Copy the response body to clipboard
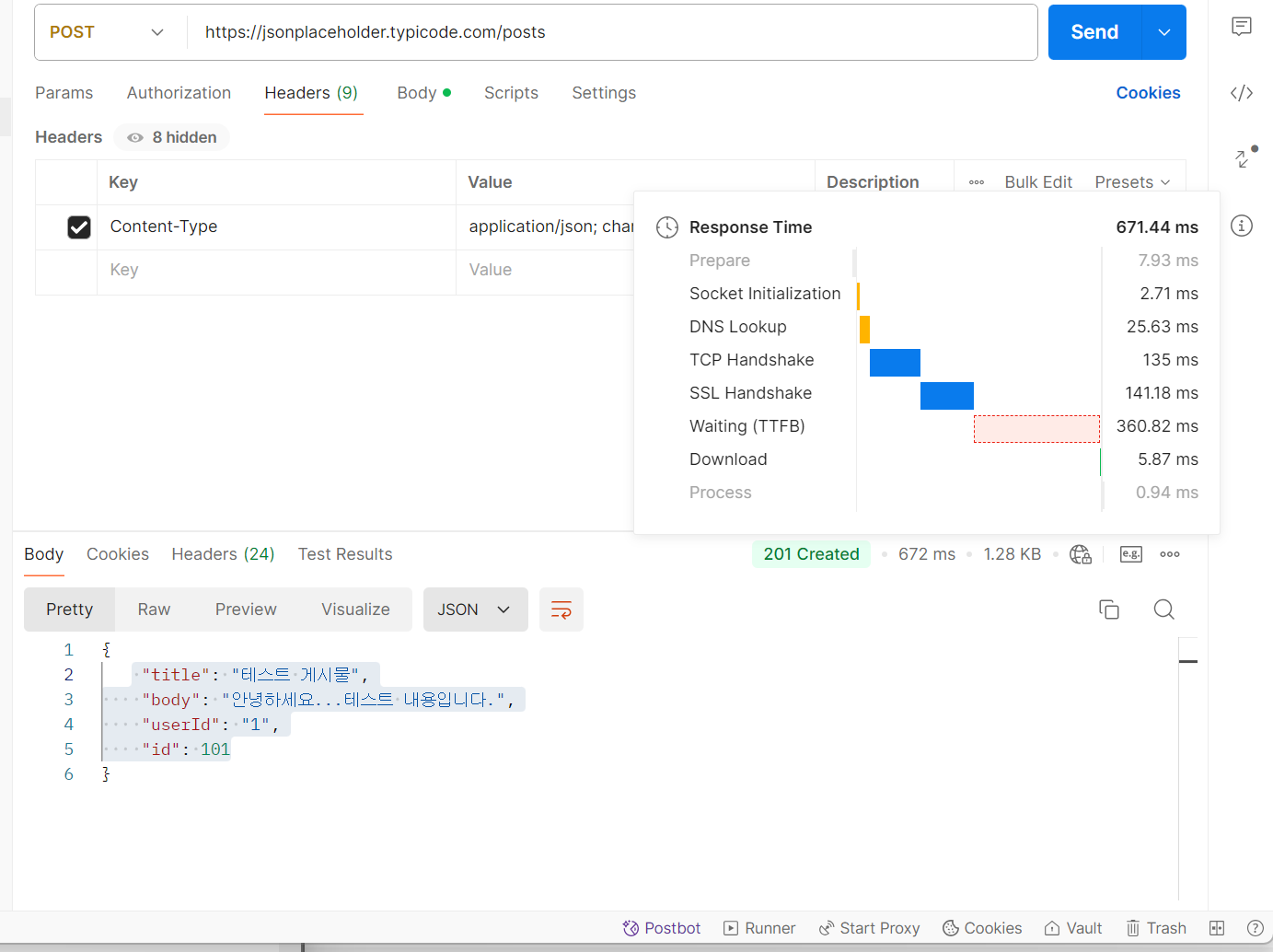The image size is (1273, 952). (x=1109, y=610)
